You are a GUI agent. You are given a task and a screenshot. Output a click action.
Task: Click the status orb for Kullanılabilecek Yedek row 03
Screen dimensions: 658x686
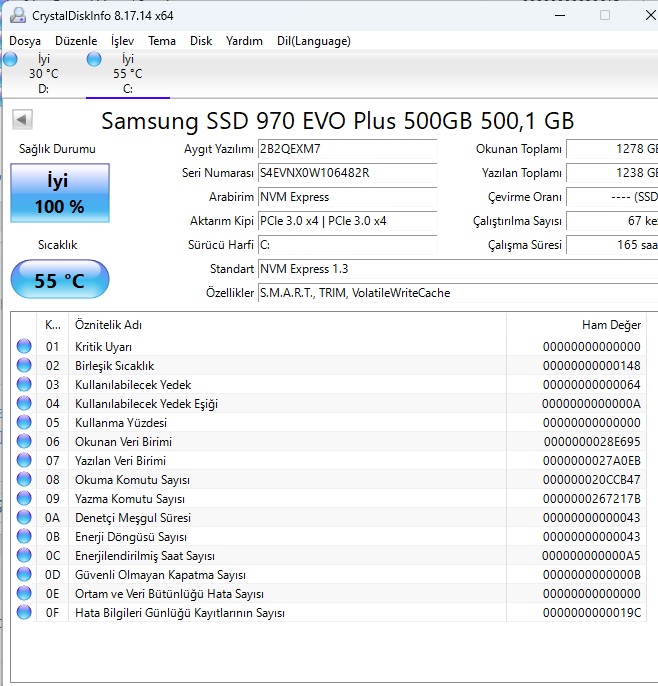click(24, 384)
